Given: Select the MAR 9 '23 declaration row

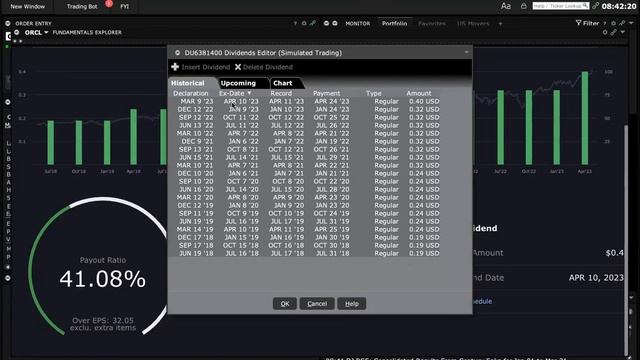Looking at the screenshot, I should coord(197,101).
